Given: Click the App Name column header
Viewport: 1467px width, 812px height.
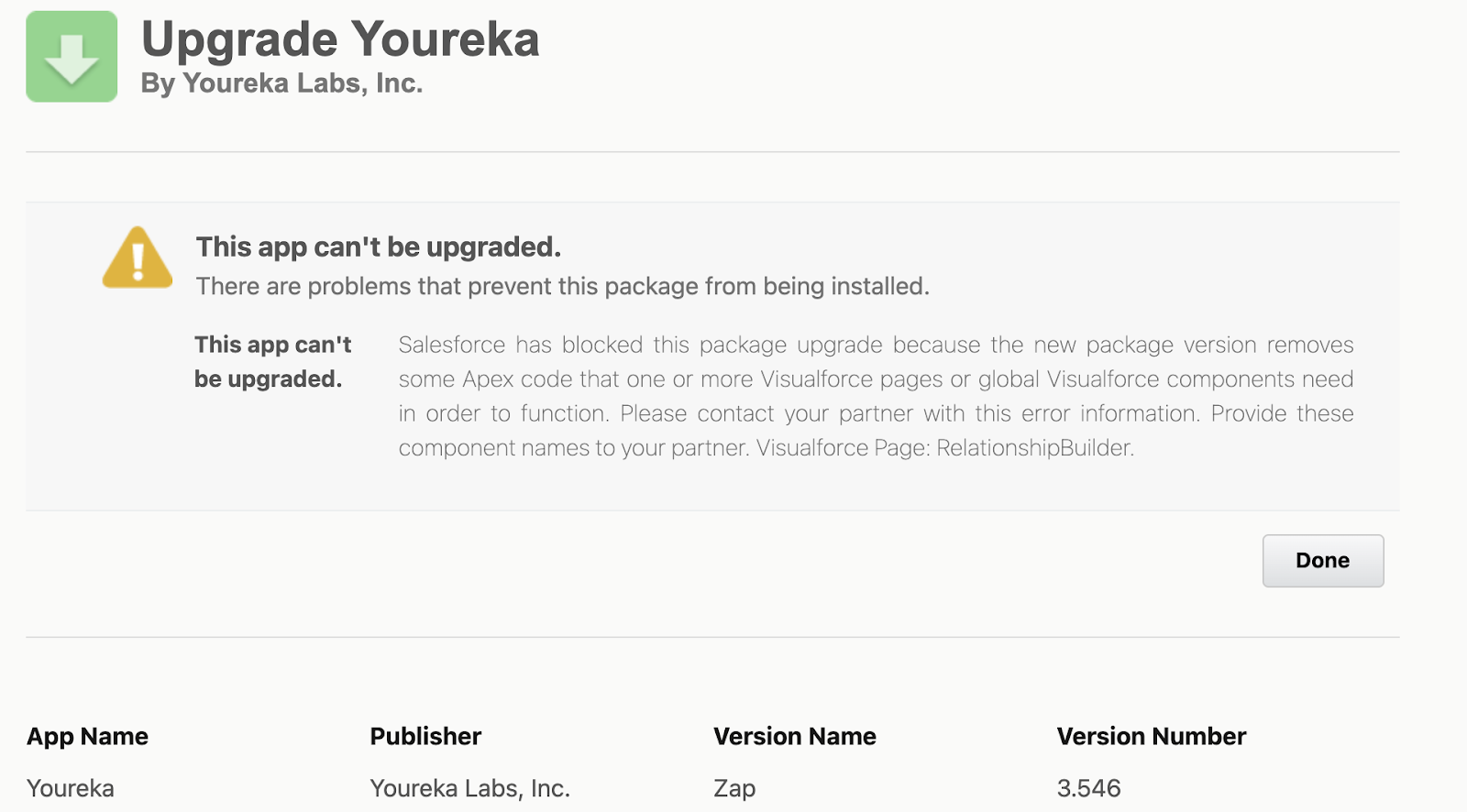Looking at the screenshot, I should 87,737.
